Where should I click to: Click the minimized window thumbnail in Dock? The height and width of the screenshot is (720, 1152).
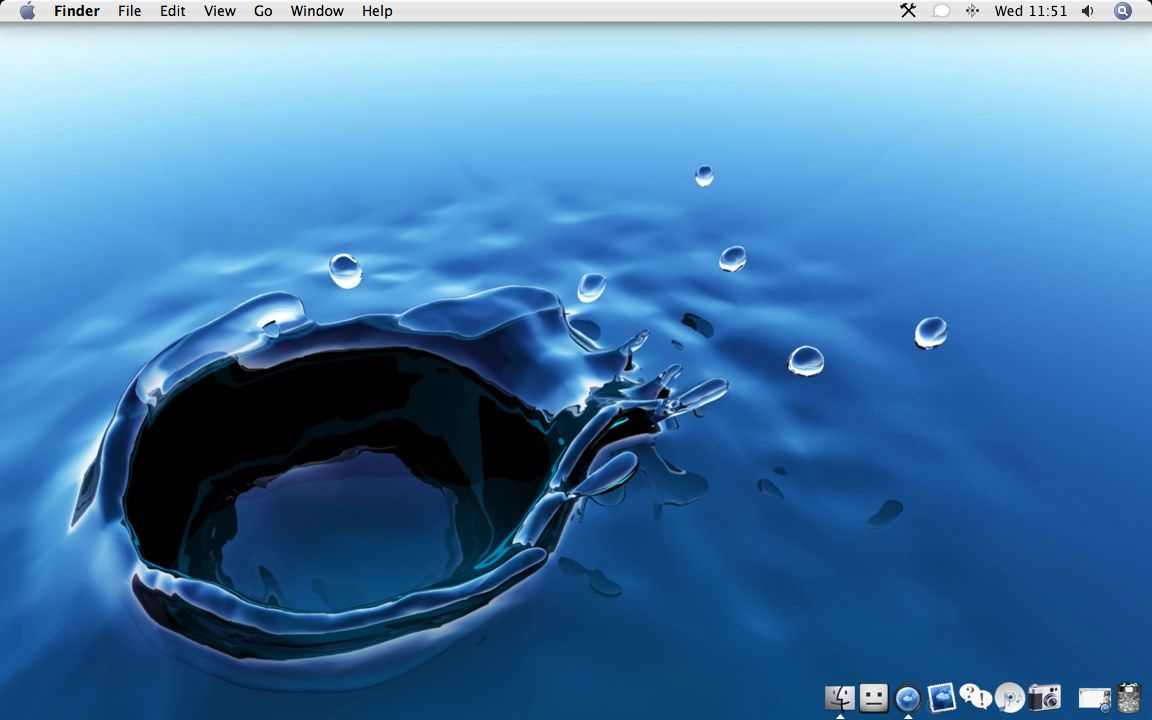coord(1095,699)
